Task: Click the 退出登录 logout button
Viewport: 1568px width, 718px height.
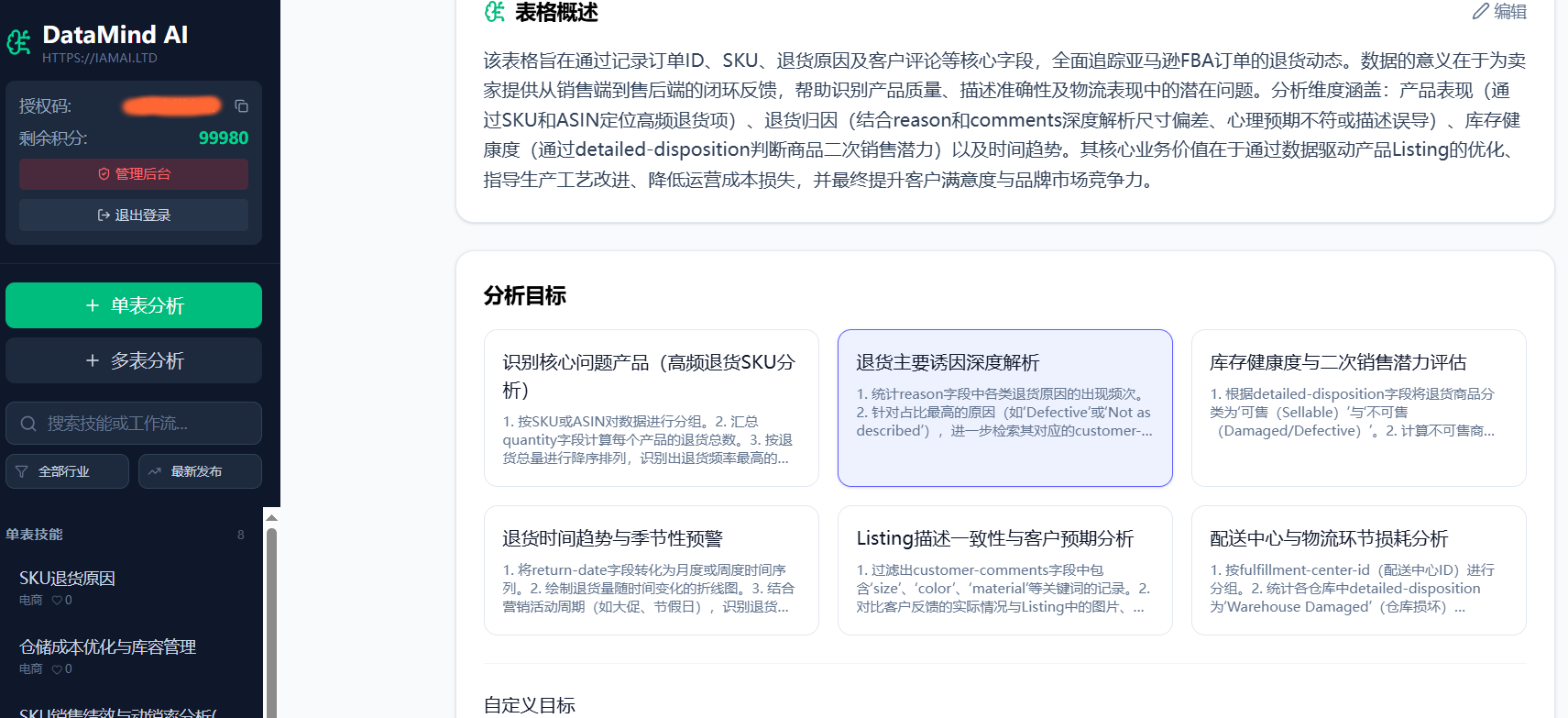Action: (134, 215)
